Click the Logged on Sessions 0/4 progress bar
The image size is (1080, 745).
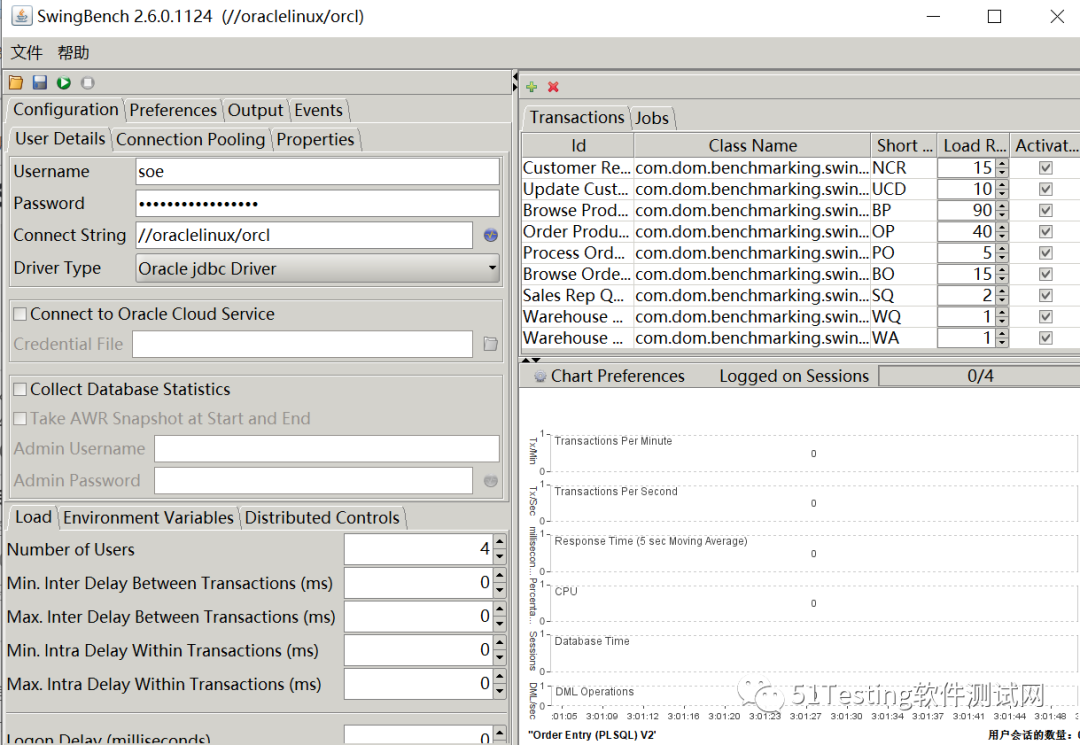(x=979, y=376)
